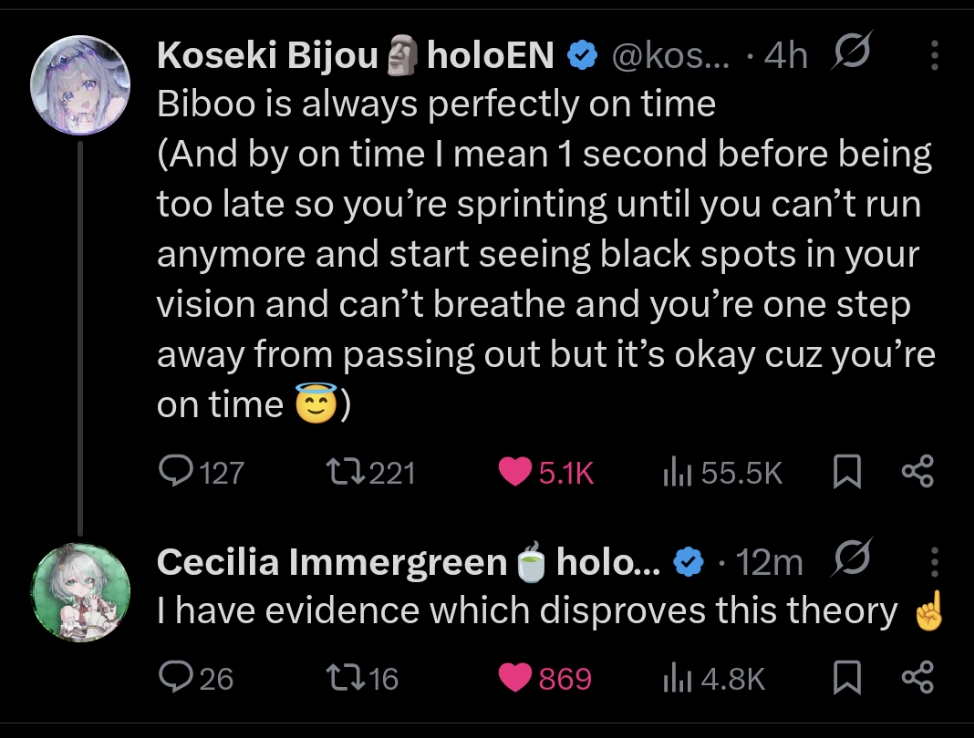Open replies on Koseki Bijou's tweet
Viewport: 974px width, 738px height.
pos(201,472)
